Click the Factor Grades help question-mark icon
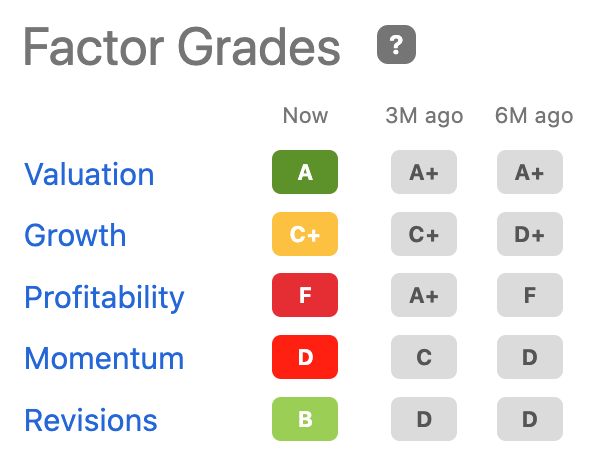 [396, 45]
